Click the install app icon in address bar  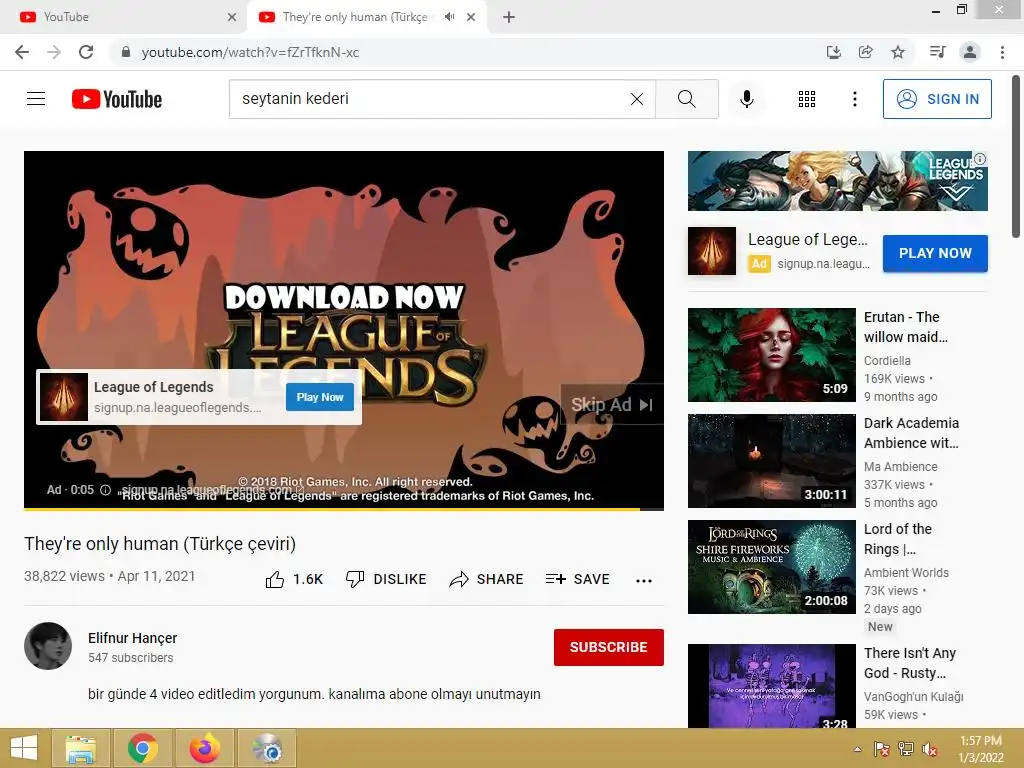[x=833, y=52]
